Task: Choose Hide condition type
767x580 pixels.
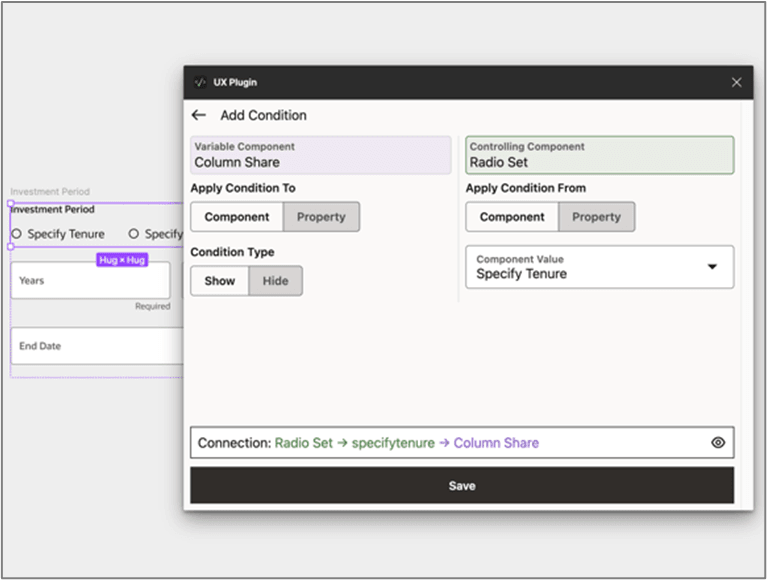Action: click(x=275, y=281)
